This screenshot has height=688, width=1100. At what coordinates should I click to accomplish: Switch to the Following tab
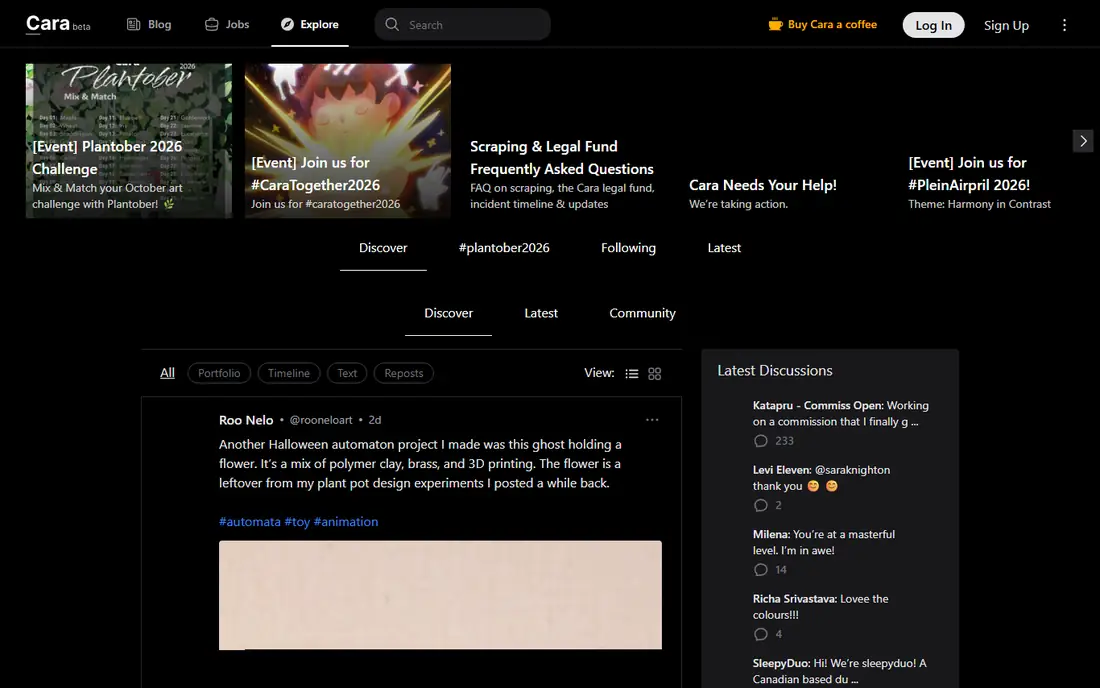629,248
